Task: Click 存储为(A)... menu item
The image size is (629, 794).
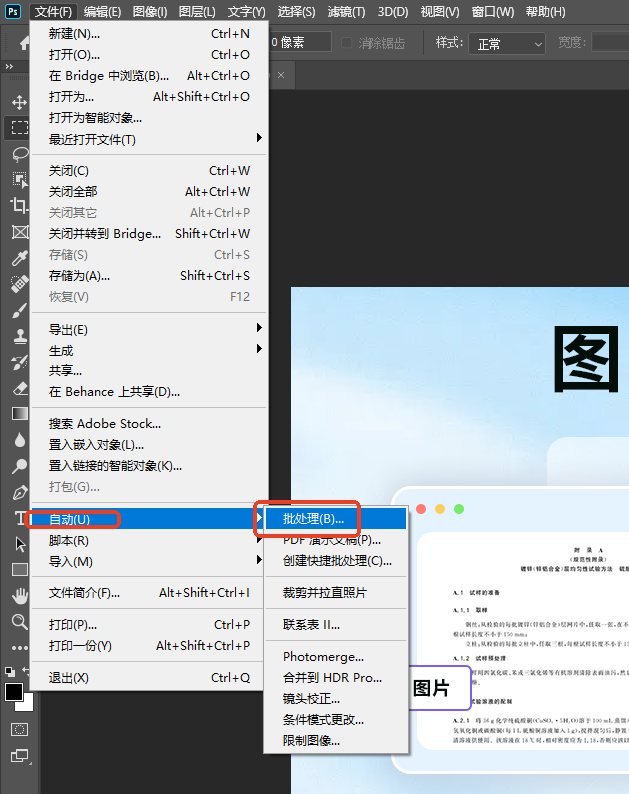Action: click(149, 275)
